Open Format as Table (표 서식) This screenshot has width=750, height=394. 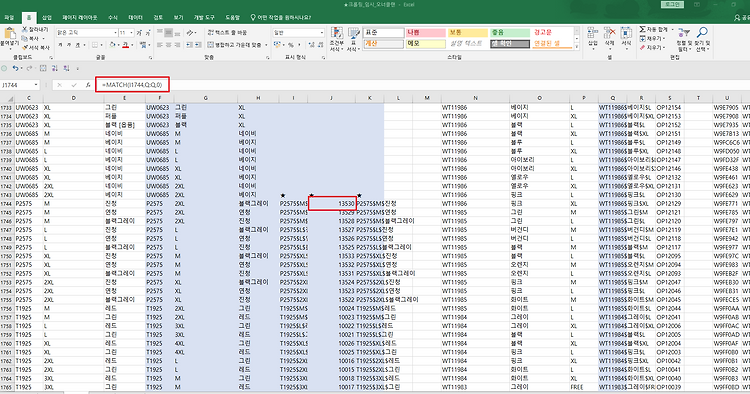coord(353,40)
